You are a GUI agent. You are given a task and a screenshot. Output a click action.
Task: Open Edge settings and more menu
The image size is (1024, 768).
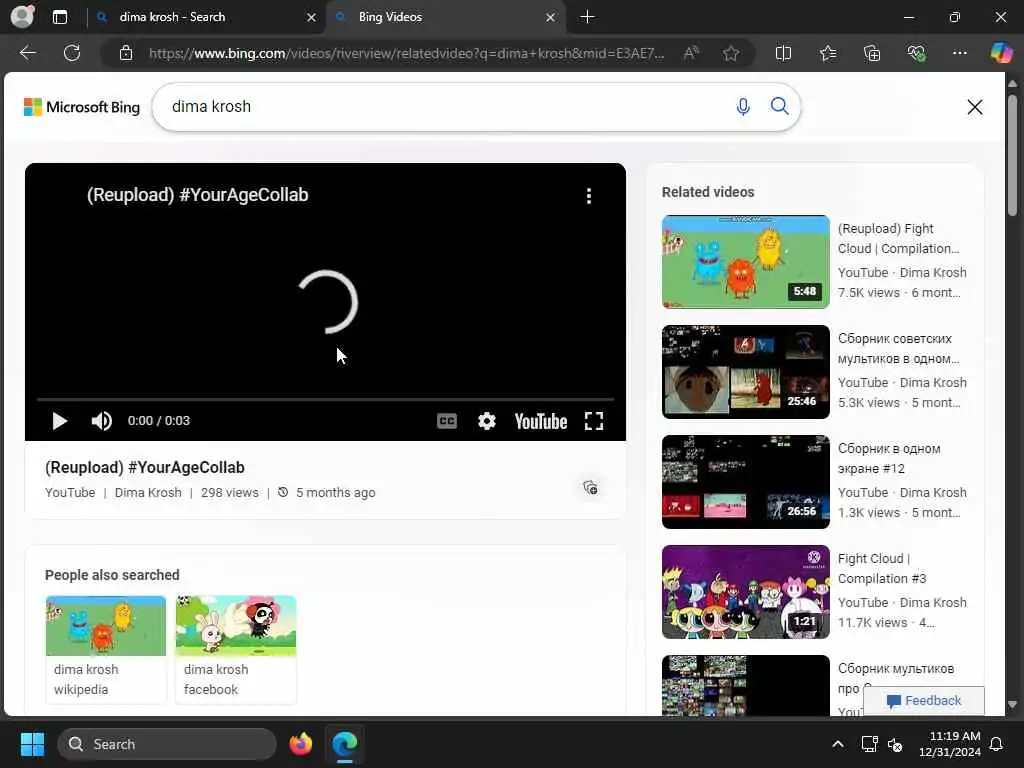pyautogui.click(x=959, y=53)
